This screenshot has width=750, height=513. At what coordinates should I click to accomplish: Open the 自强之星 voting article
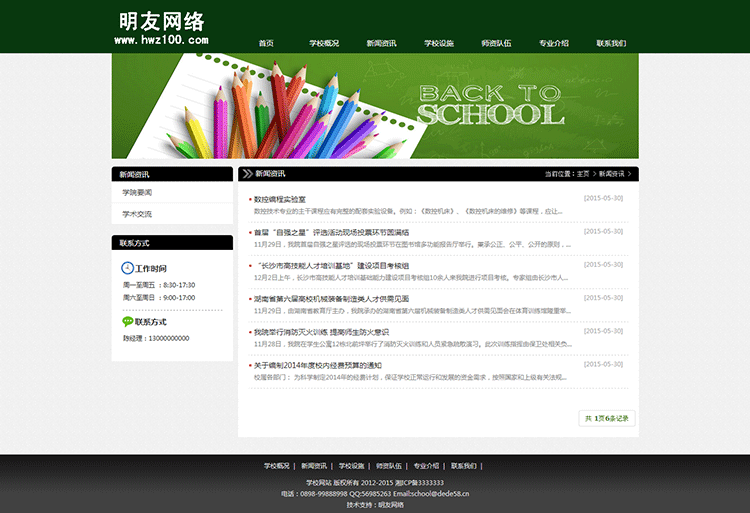331,232
